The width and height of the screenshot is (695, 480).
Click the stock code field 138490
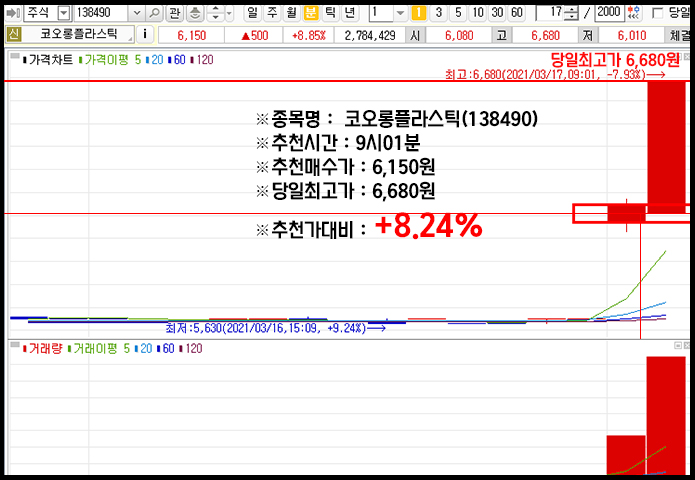click(101, 13)
